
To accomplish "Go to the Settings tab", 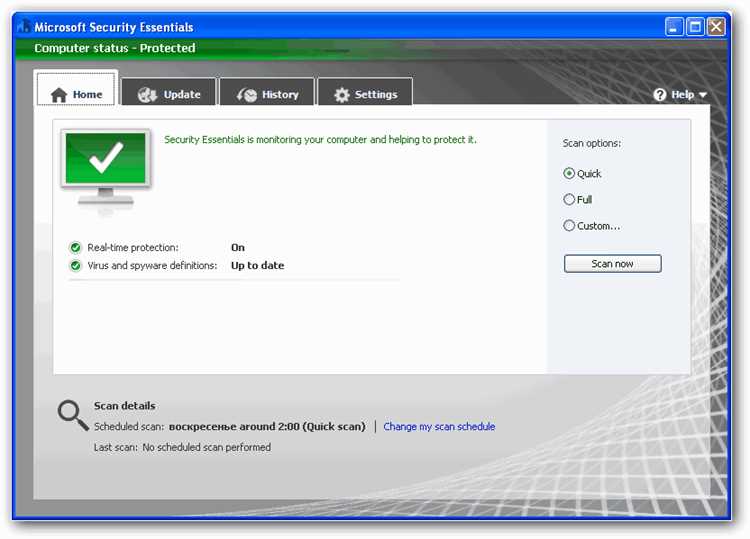I will click(365, 91).
